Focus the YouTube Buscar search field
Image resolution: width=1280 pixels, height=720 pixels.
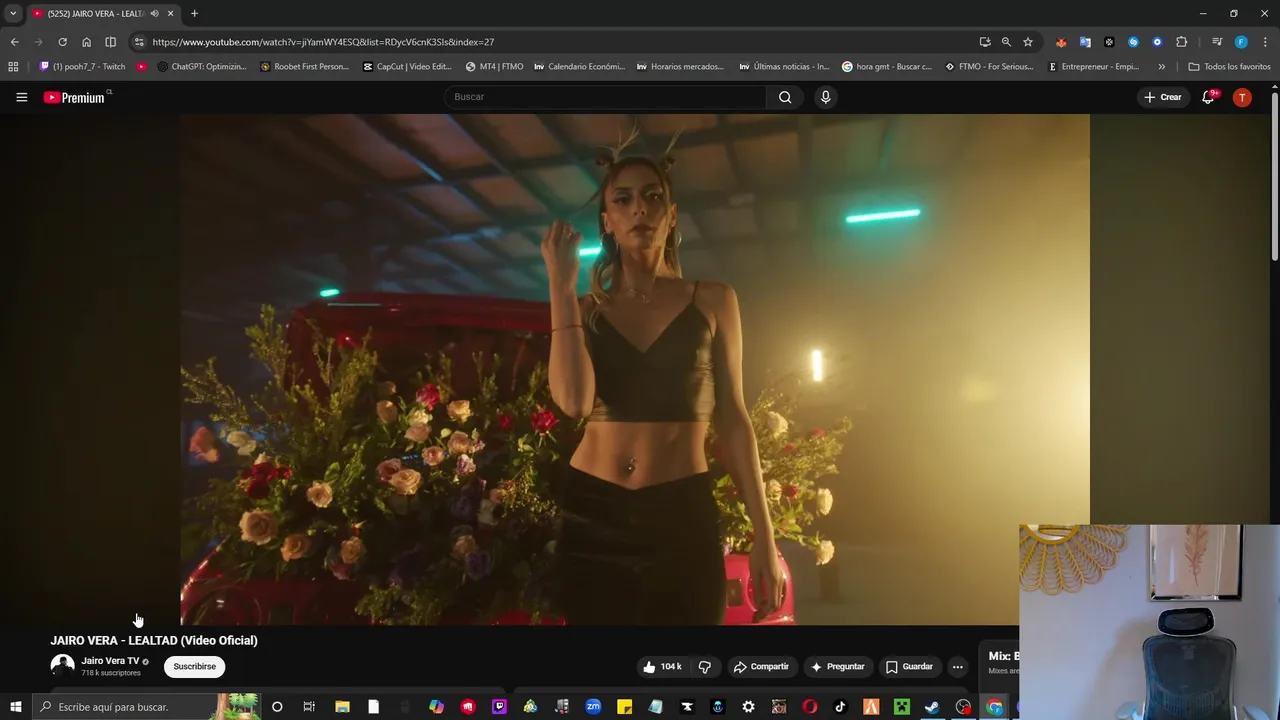point(606,97)
